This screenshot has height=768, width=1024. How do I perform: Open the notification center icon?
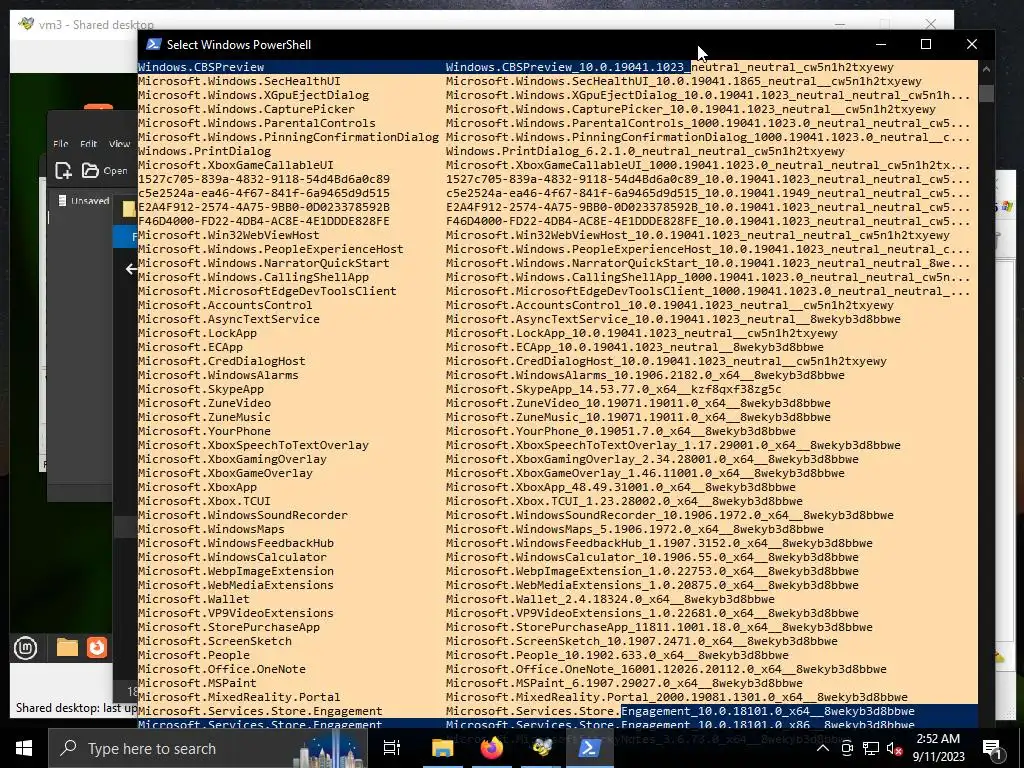[x=993, y=749]
